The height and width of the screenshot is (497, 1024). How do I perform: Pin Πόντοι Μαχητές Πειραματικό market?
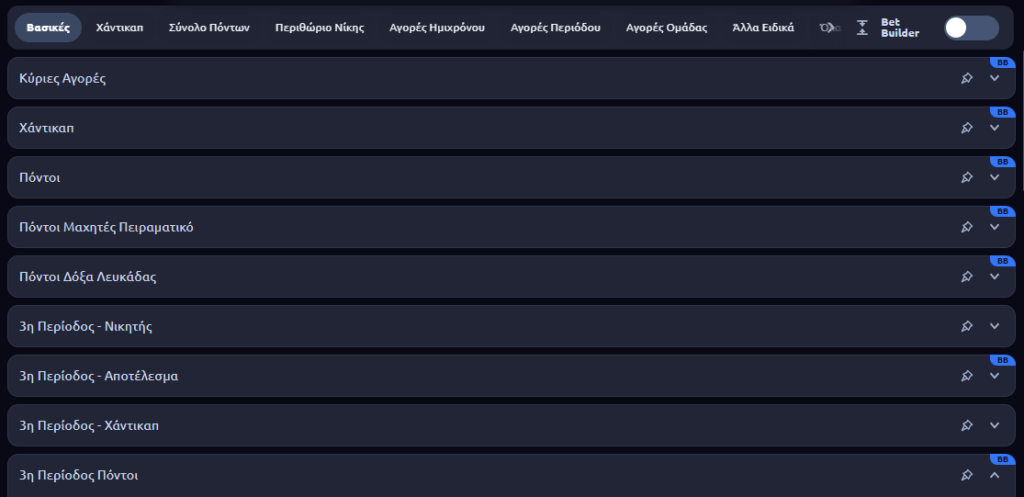(x=967, y=227)
